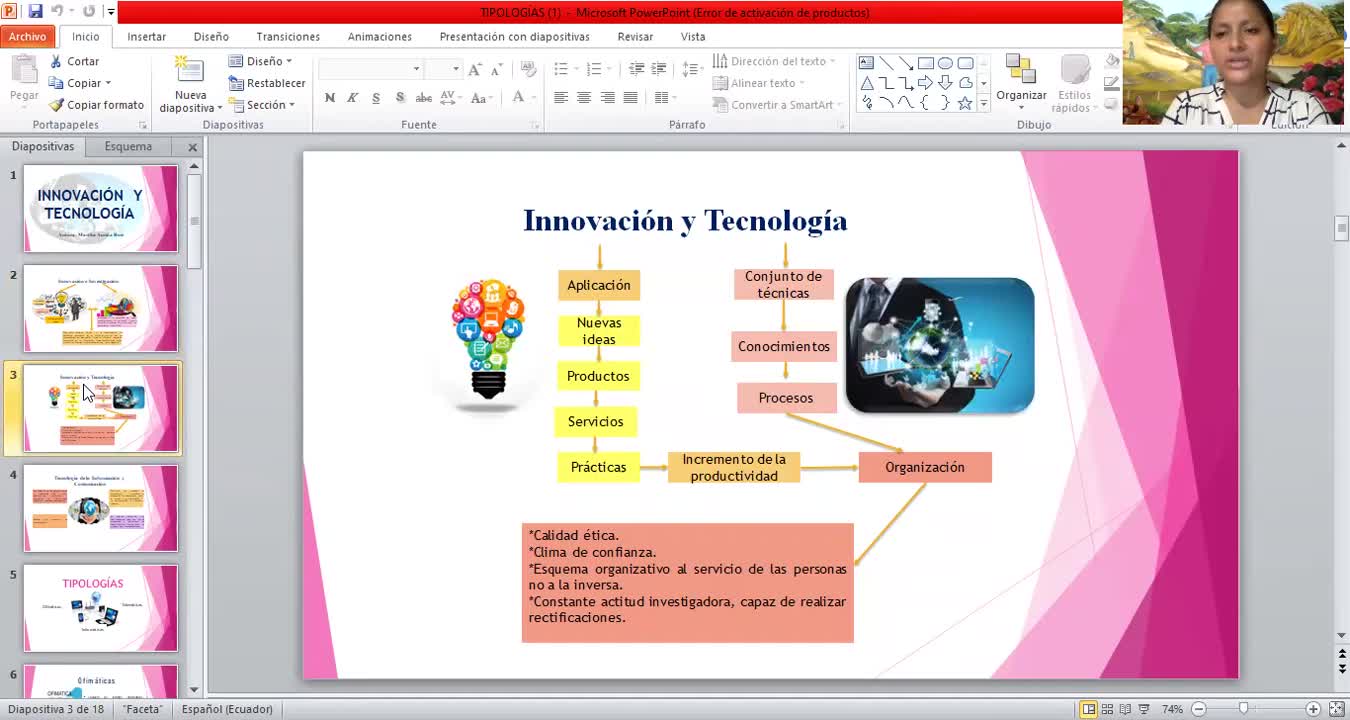Insert a Nueva diapositiva slide
Viewport: 1350px width, 720px height.
[190, 85]
